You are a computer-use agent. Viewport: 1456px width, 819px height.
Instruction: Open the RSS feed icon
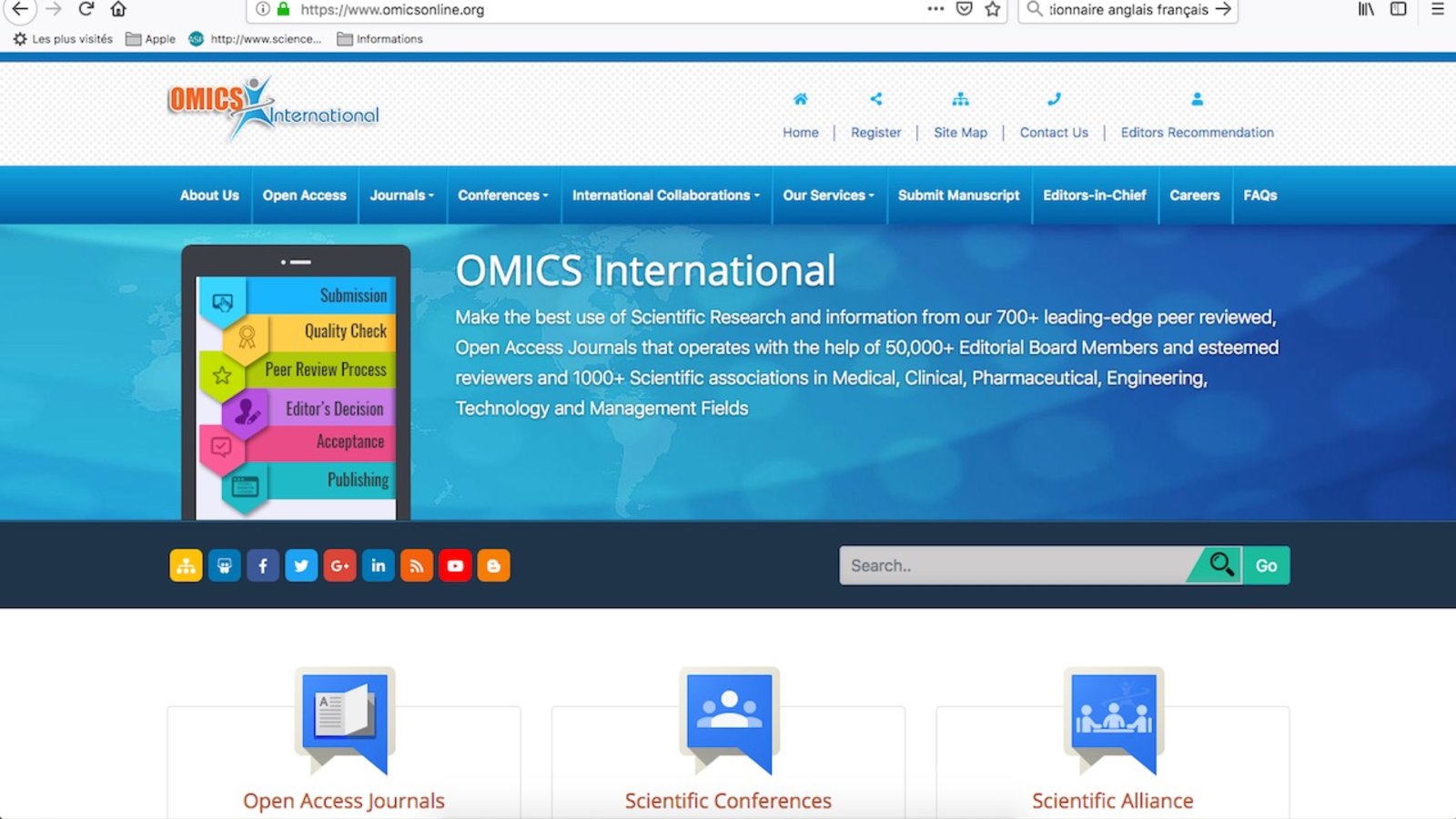[x=417, y=566]
